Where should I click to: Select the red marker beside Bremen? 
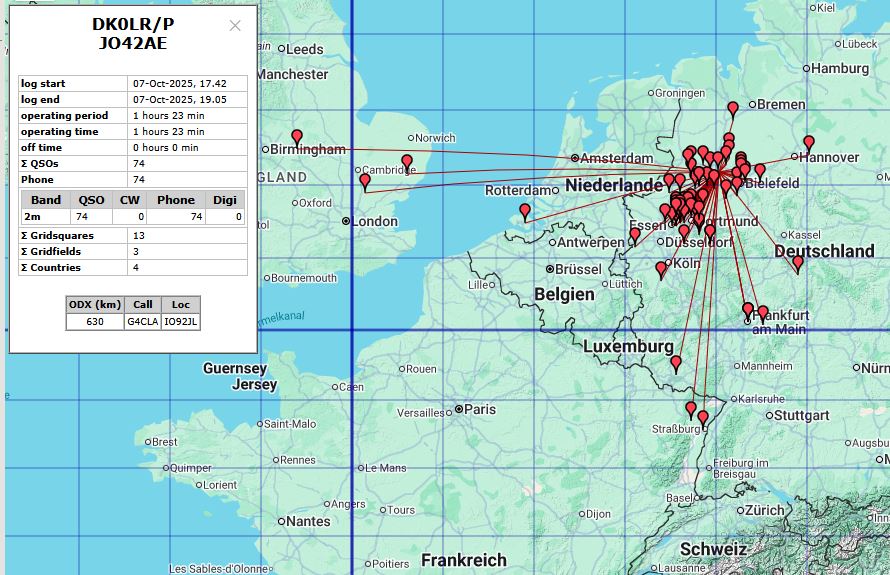coord(733,108)
